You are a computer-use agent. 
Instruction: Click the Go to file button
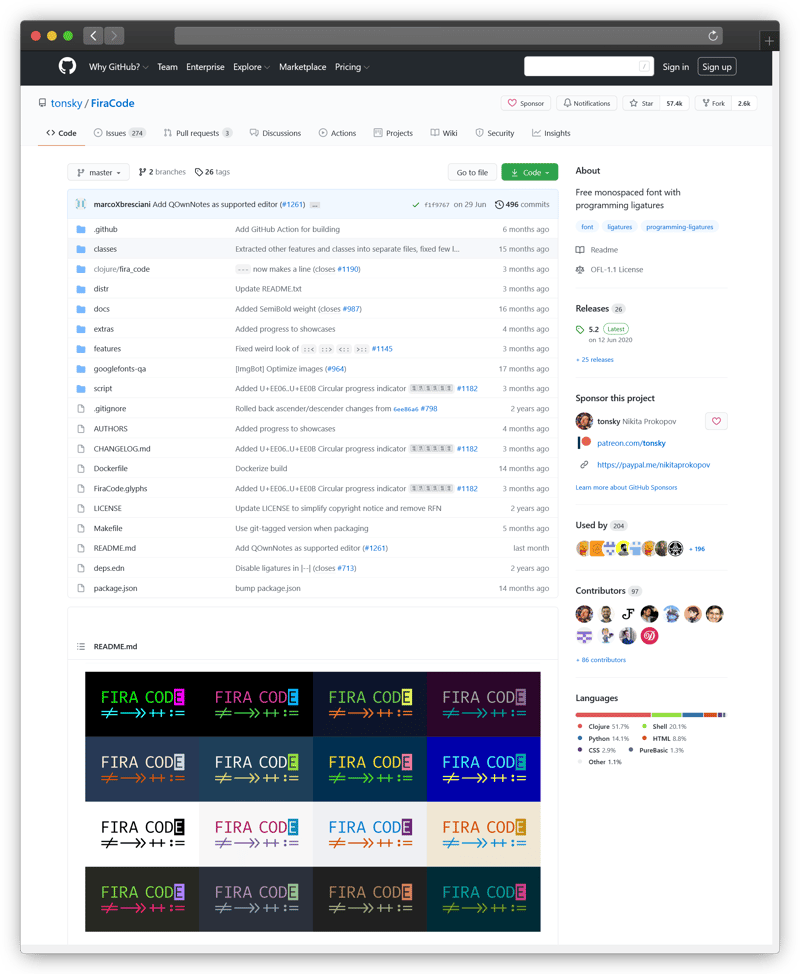472,172
